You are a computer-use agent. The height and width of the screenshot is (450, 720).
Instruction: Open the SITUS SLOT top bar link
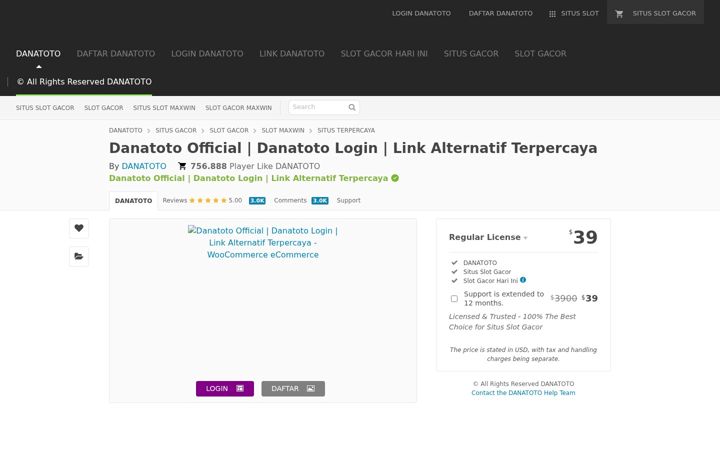574,14
